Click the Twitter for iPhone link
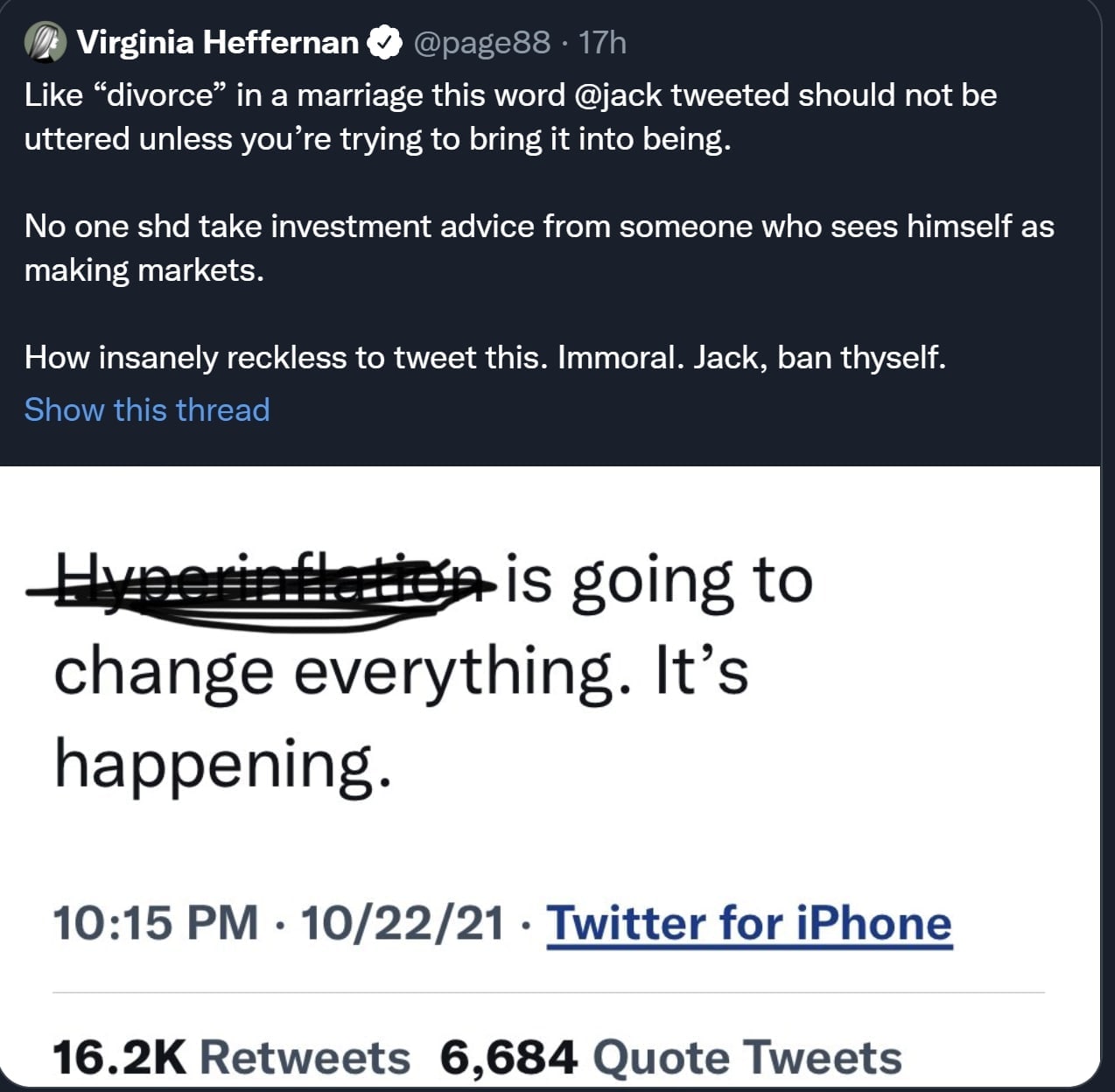1115x1092 pixels. [748, 923]
